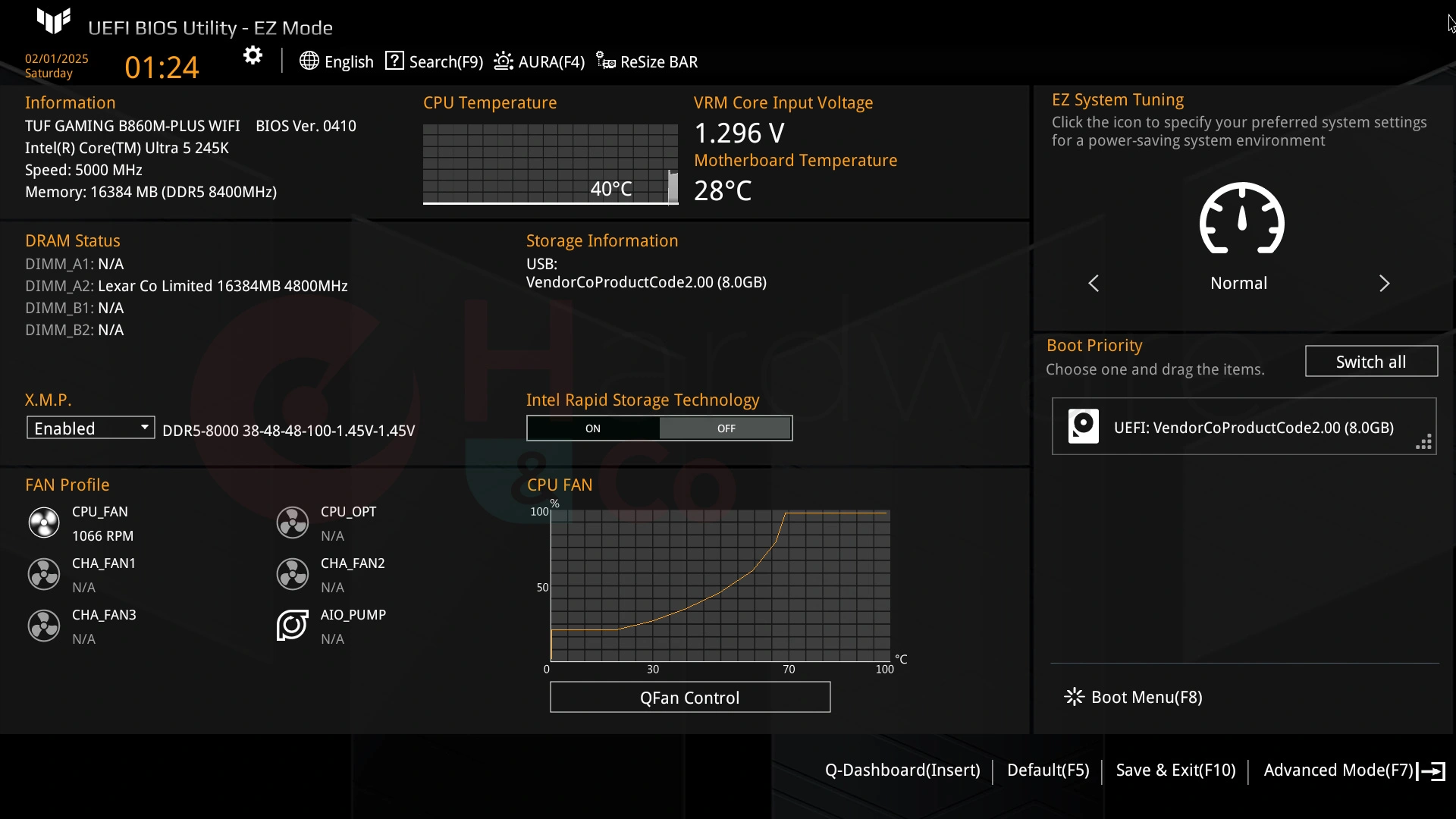
Task: Click the Speed: 5000 MHz text
Action: pyautogui.click(x=83, y=170)
